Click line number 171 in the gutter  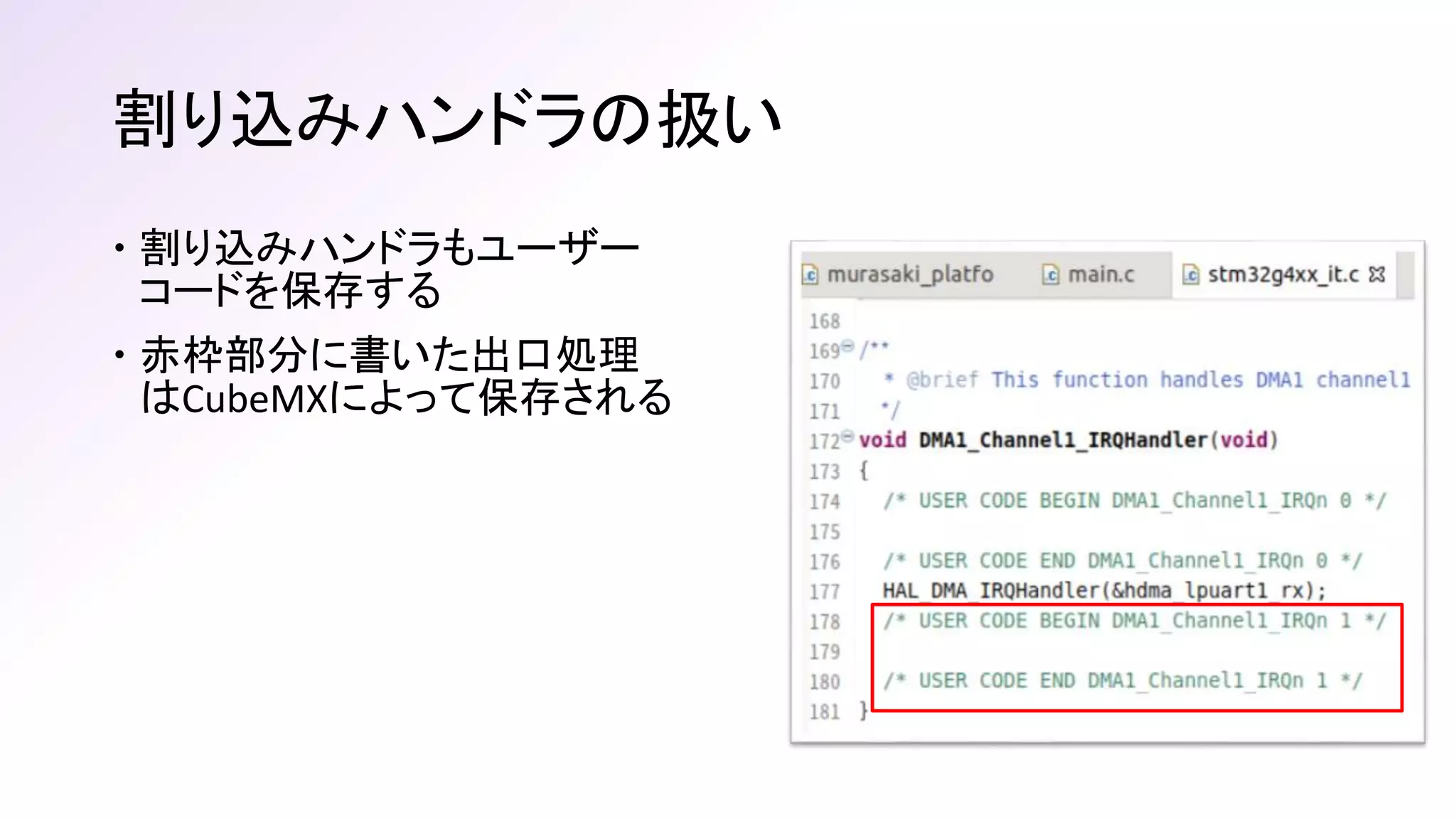825,412
